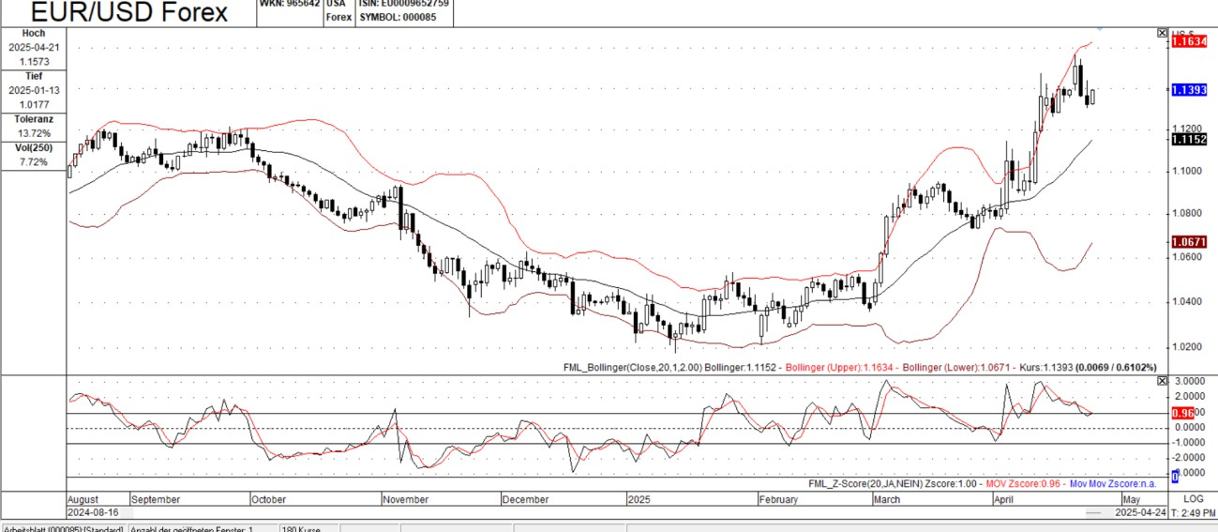Click the 2025 year label on time axis
This screenshot has height=532, width=1218.
click(x=640, y=498)
